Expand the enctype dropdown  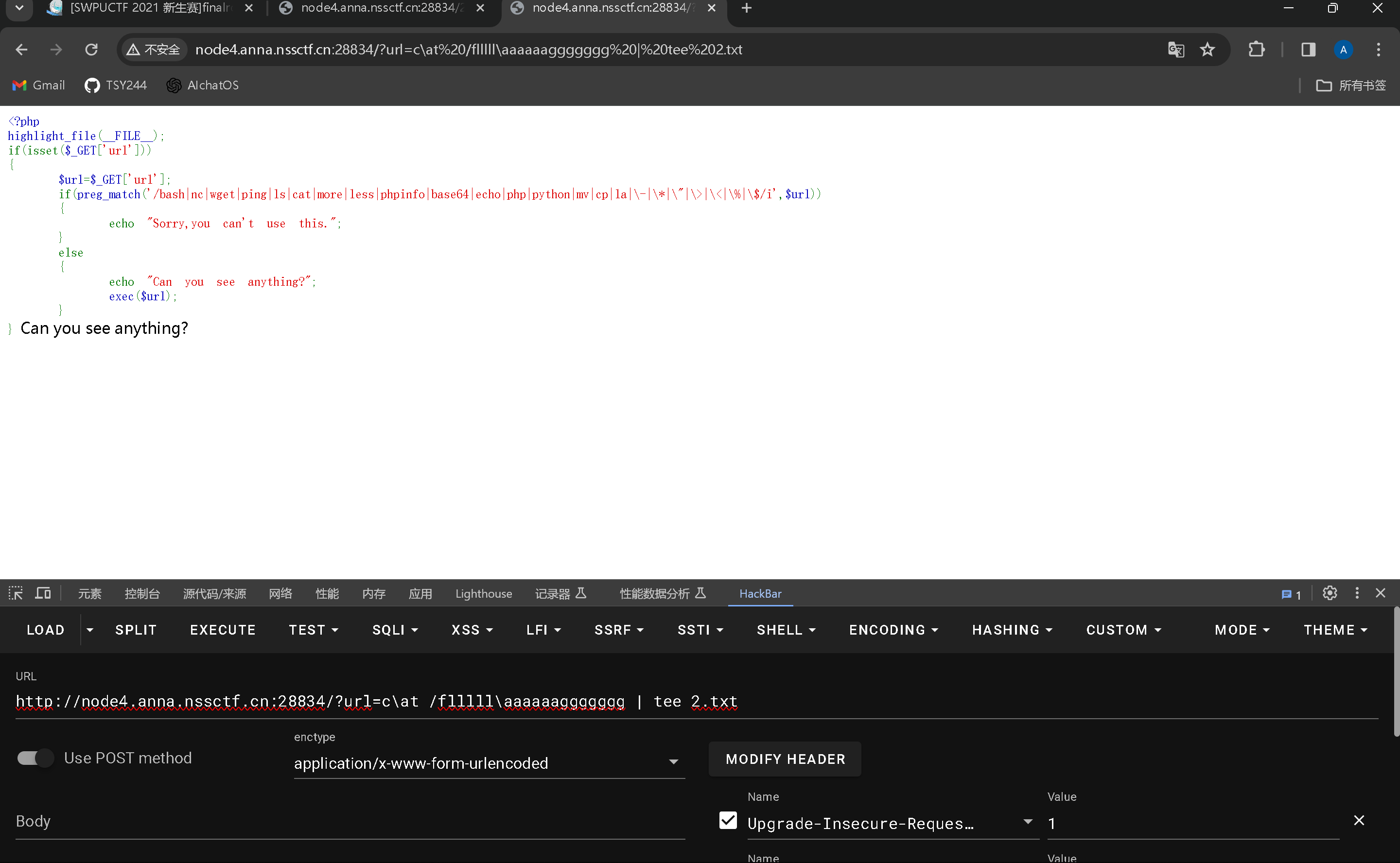[x=673, y=762]
